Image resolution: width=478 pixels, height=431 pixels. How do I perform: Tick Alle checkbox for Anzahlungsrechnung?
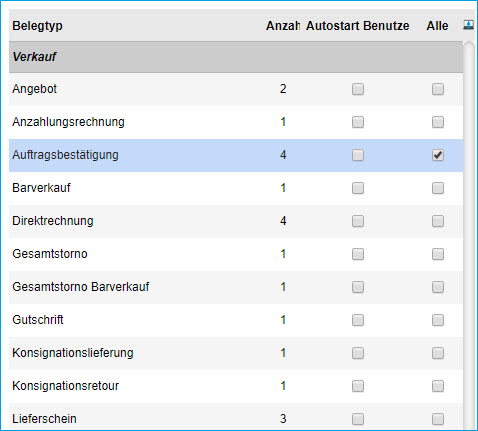[x=438, y=122]
